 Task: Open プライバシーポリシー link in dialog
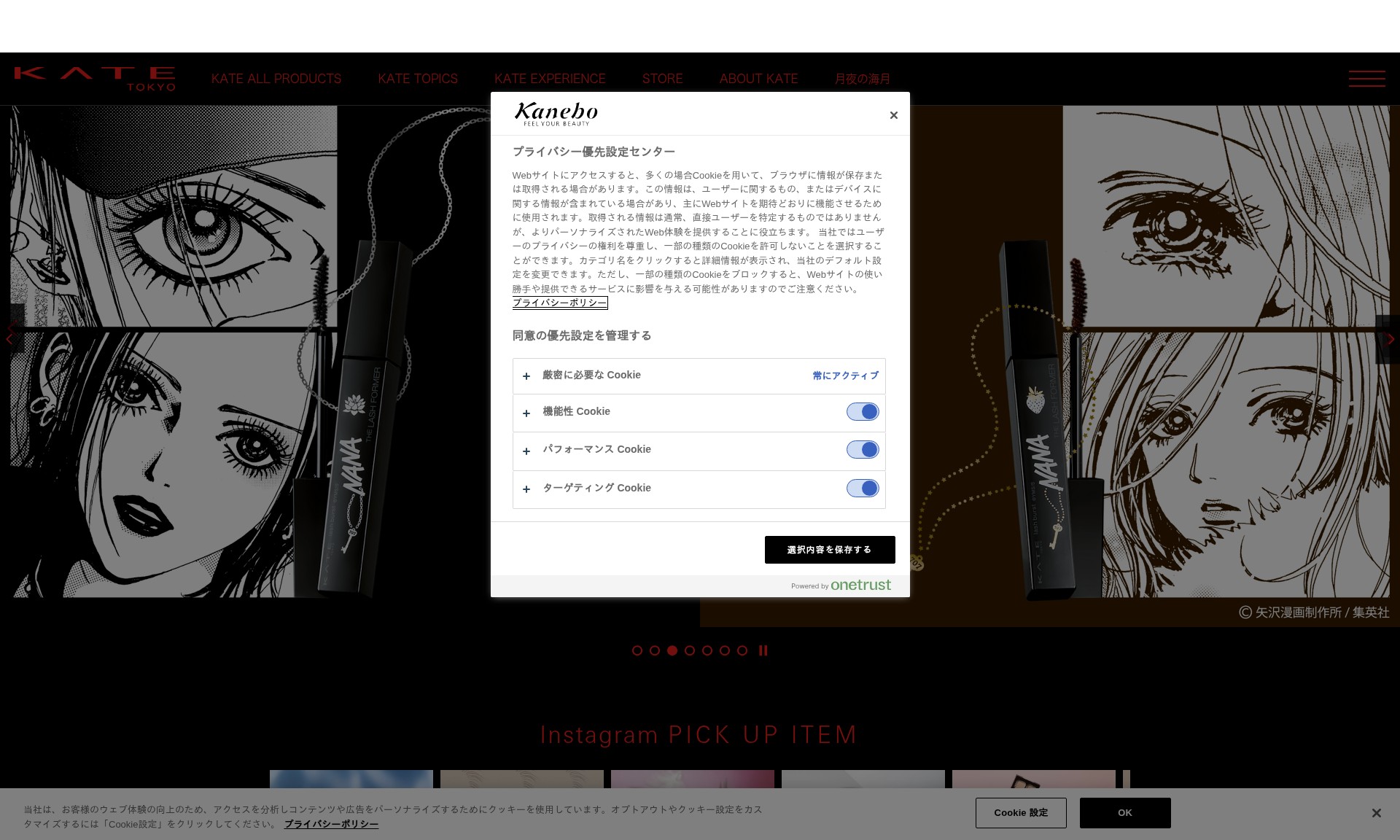(x=559, y=303)
